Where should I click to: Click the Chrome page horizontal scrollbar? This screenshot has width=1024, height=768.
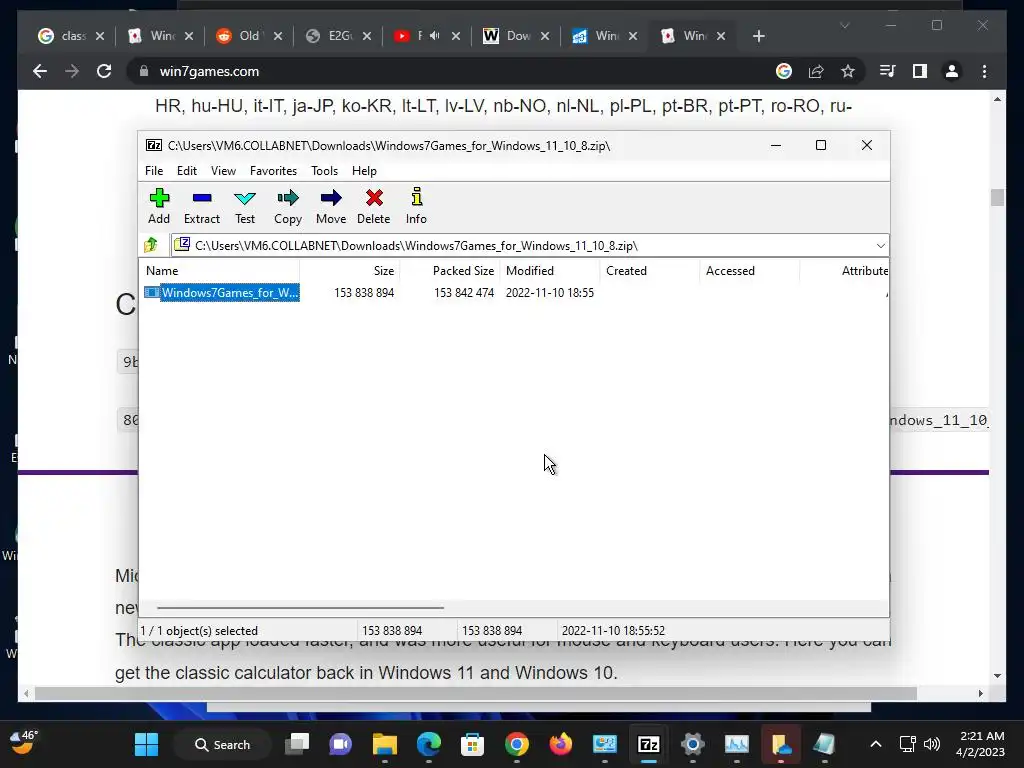pyautogui.click(x=475, y=693)
